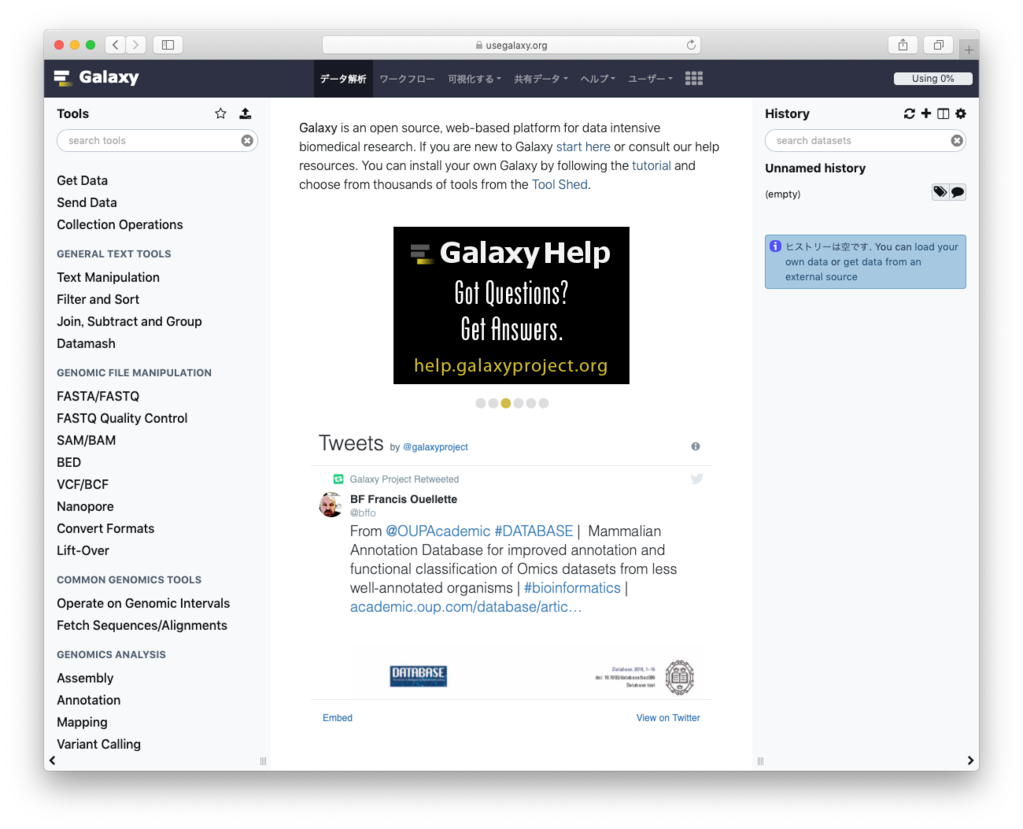Follow the tutorial link
Screen dimensions: 1023x829
[x=651, y=166]
